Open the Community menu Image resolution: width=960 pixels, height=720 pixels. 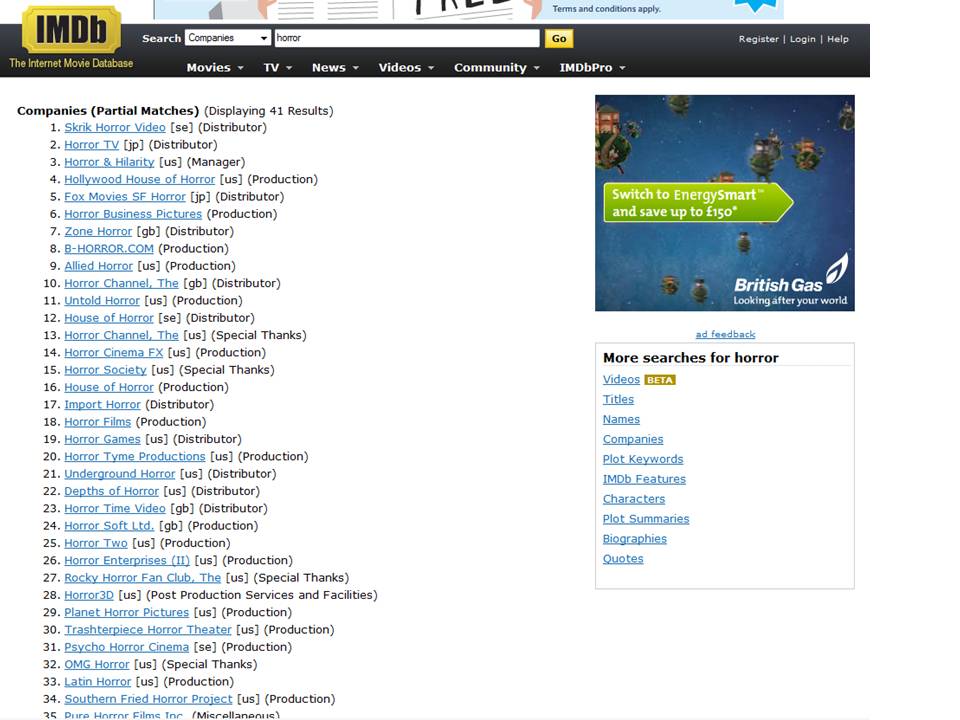point(497,67)
